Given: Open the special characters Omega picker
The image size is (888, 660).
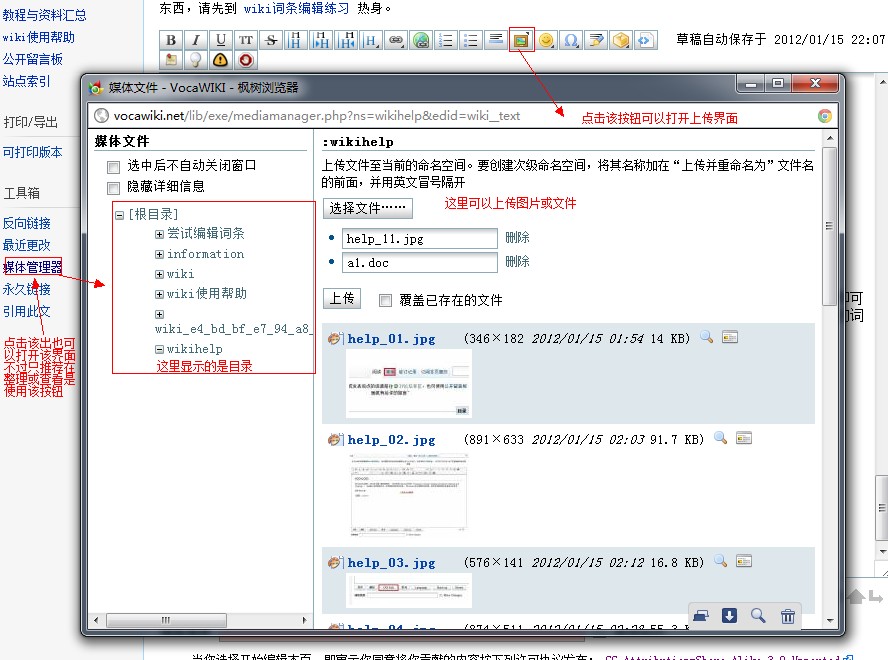Looking at the screenshot, I should [571, 40].
